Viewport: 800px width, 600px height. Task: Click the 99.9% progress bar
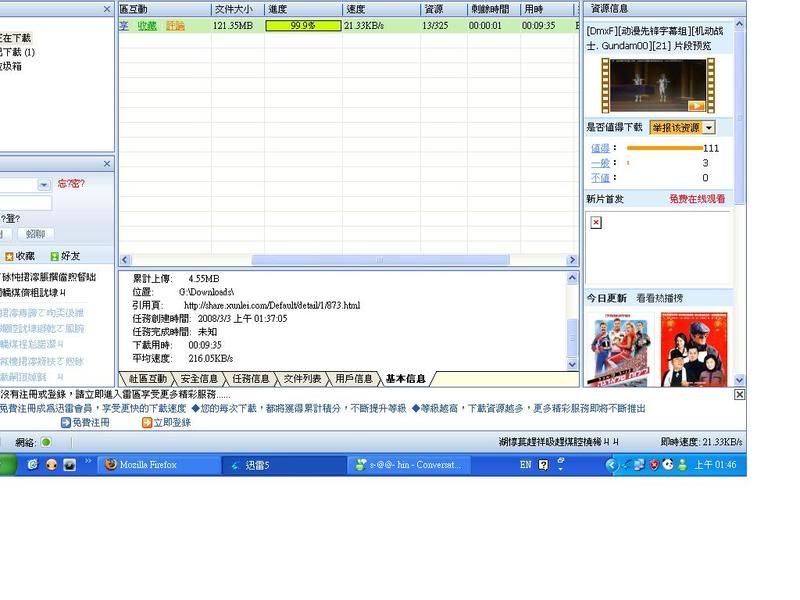(303, 26)
